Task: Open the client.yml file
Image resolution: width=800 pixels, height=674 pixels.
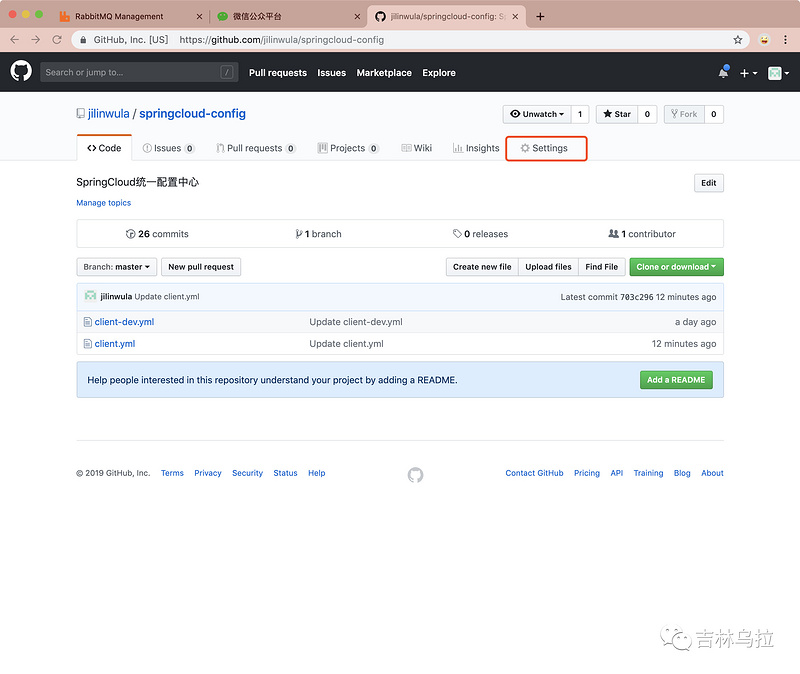Action: pos(115,344)
